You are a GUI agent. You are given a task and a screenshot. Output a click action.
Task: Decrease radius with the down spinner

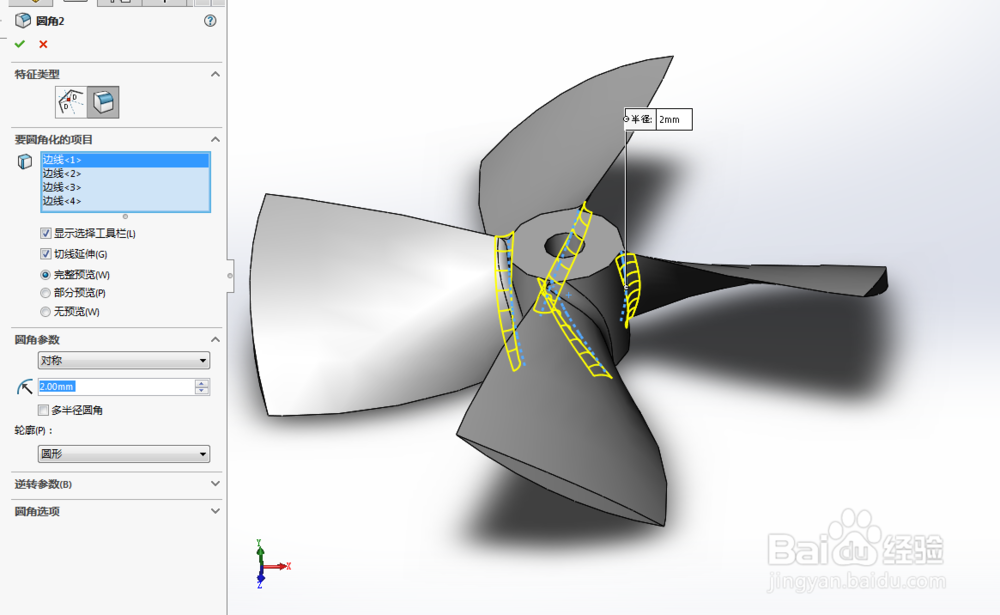[x=202, y=390]
